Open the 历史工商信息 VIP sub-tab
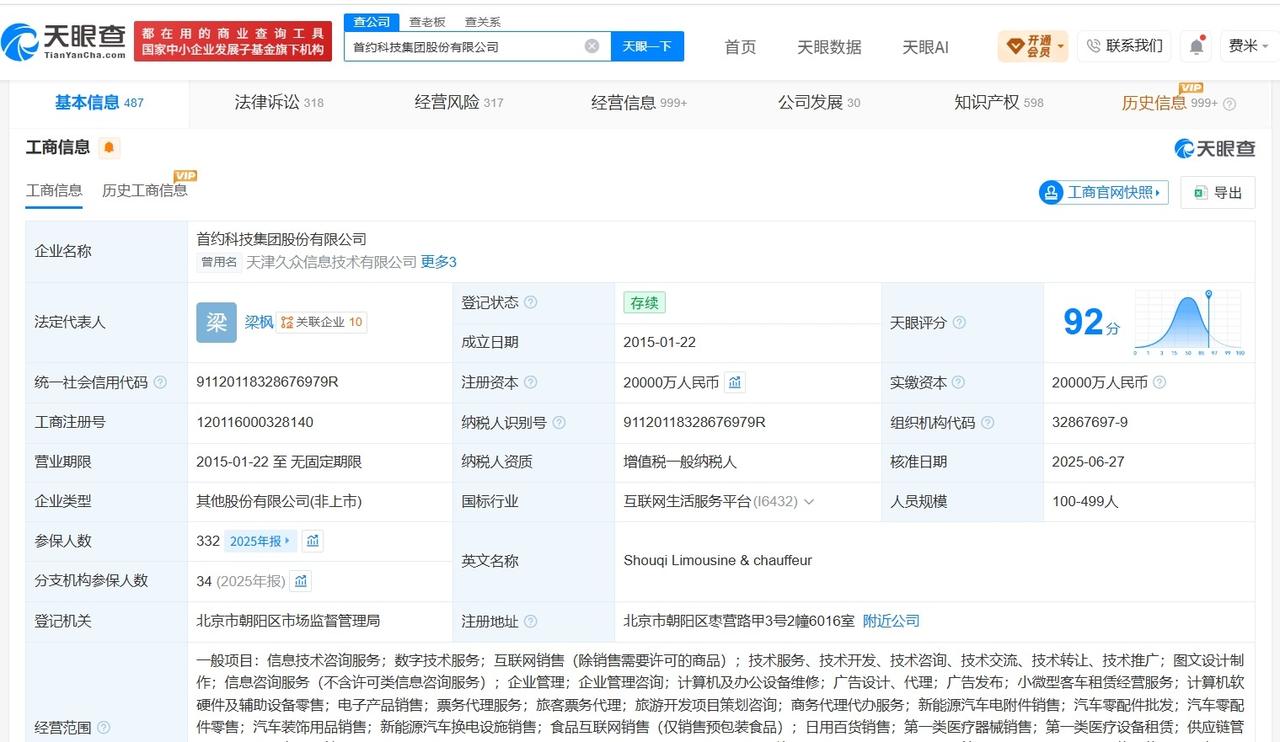The width and height of the screenshot is (1280, 742). click(x=145, y=190)
